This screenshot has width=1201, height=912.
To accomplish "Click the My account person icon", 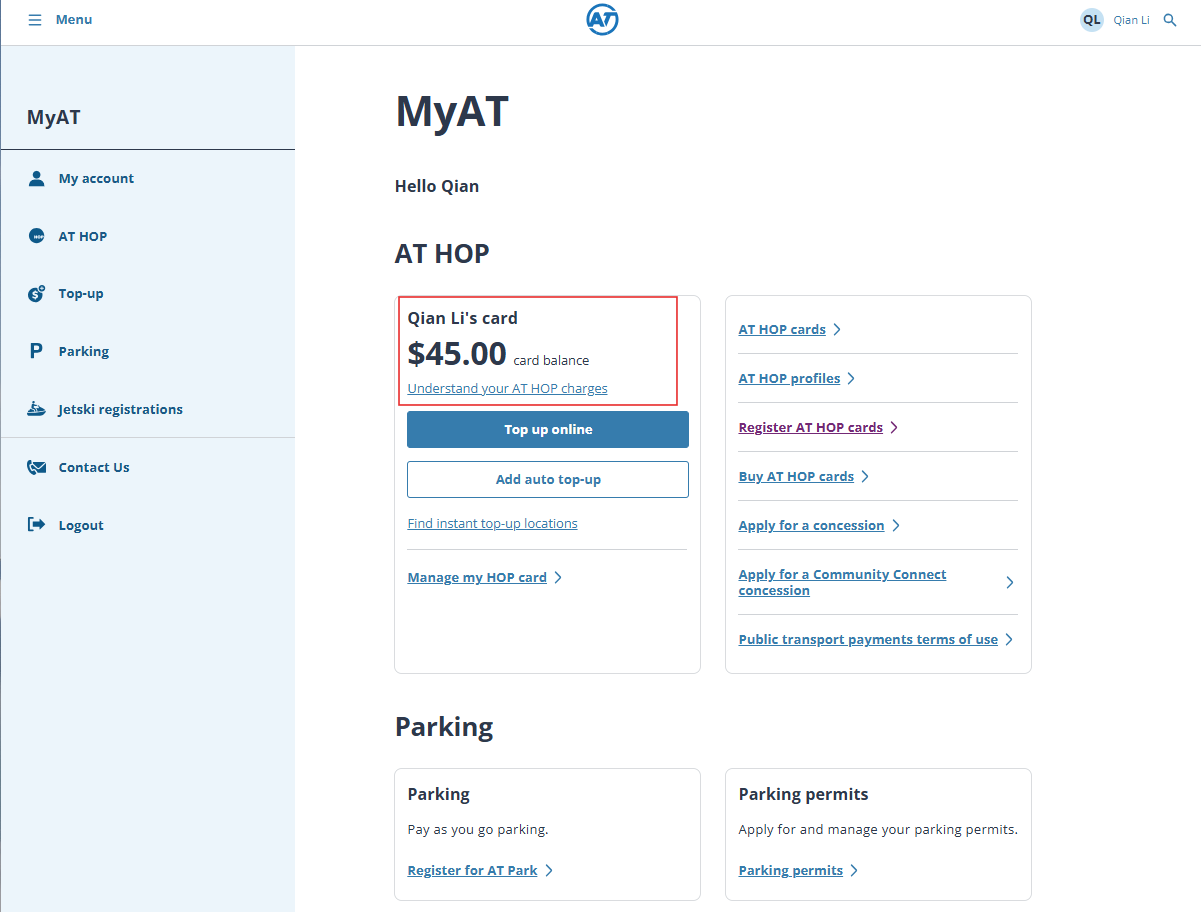I will point(37,178).
